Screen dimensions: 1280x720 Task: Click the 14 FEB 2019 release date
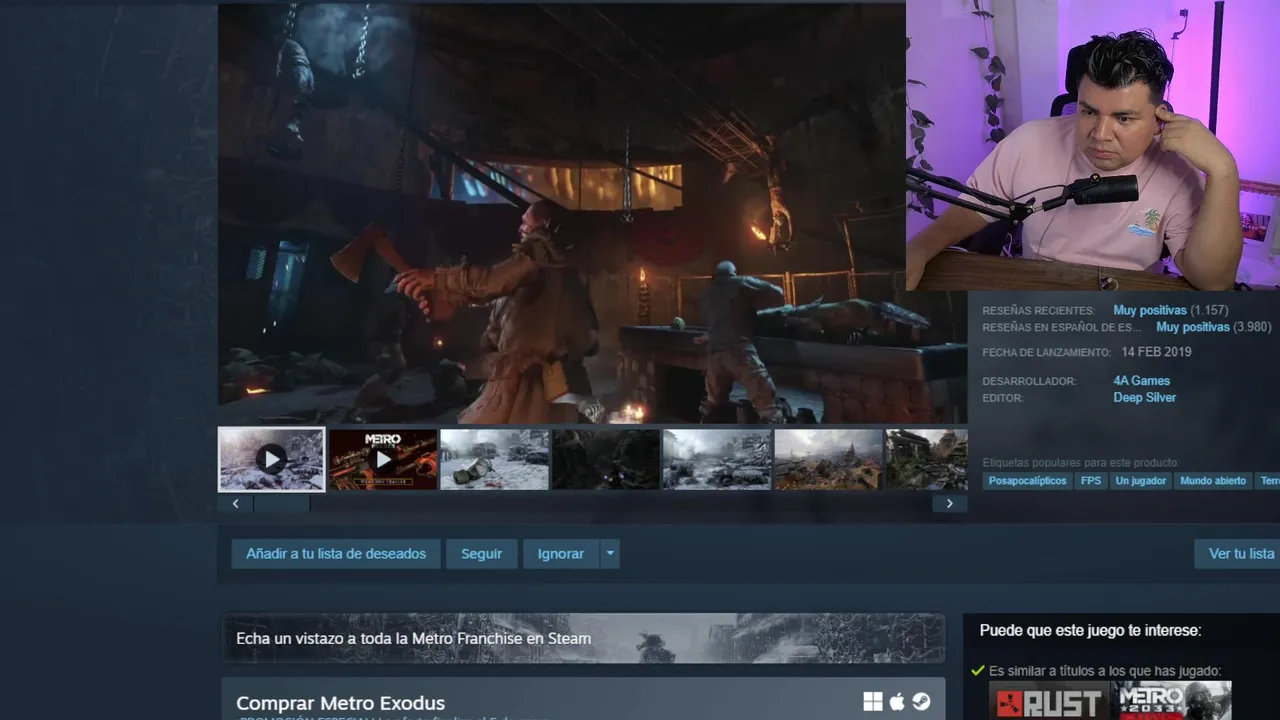click(x=1156, y=353)
